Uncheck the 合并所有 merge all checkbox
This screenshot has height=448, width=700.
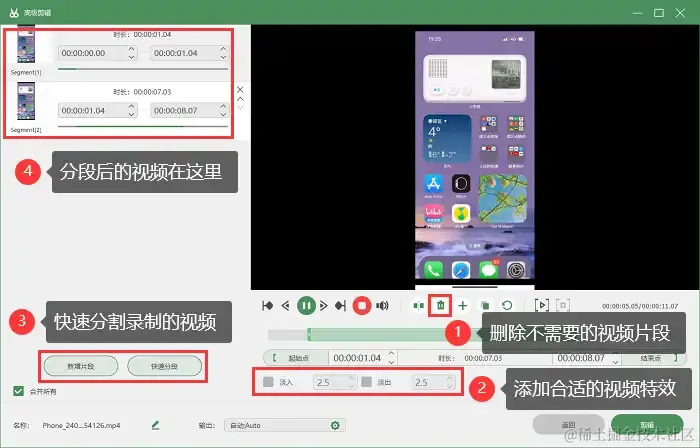tap(18, 391)
